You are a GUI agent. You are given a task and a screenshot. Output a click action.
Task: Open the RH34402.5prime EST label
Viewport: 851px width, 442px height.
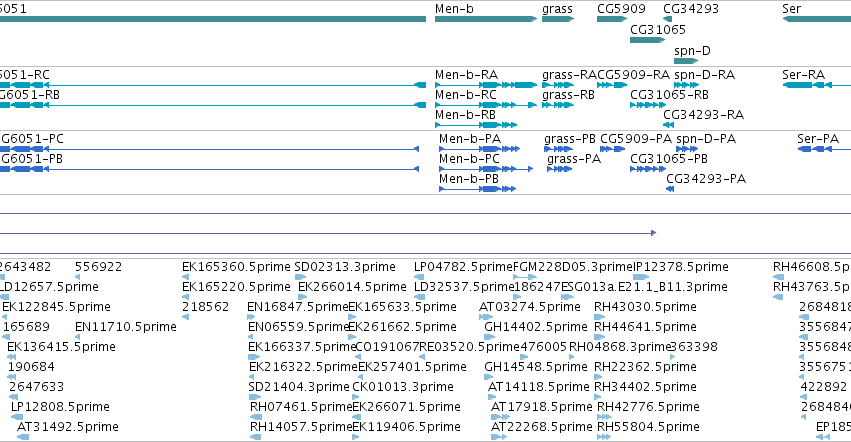pos(645,387)
